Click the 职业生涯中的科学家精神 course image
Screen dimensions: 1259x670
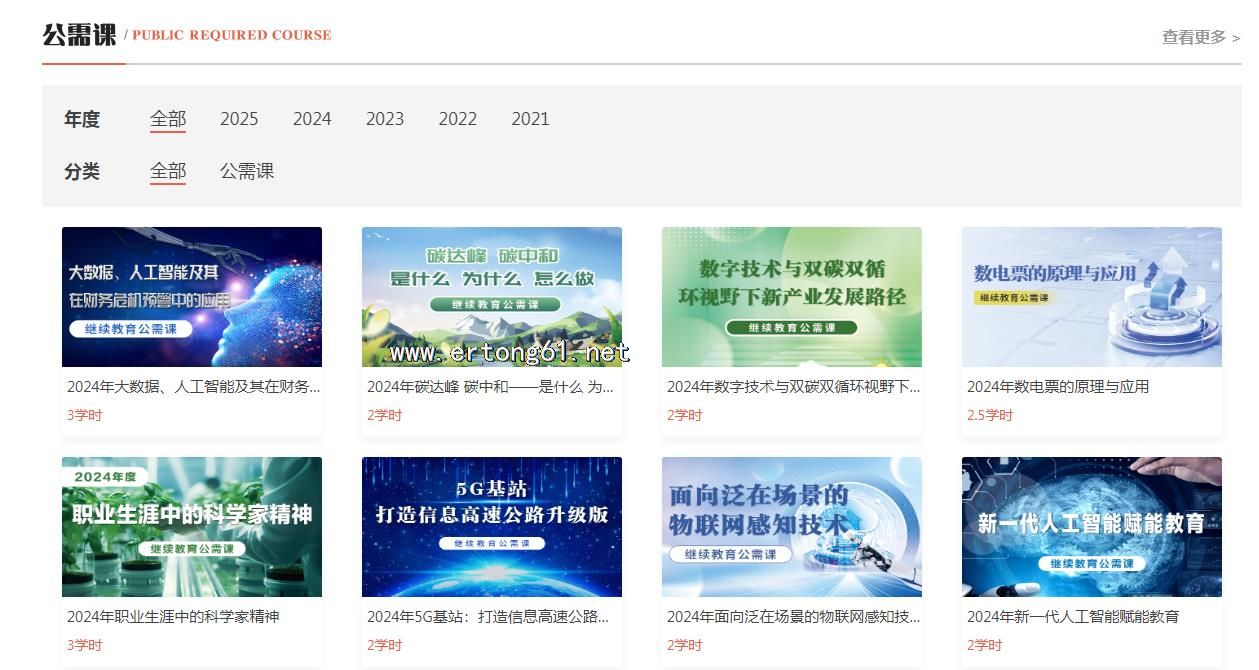click(192, 527)
